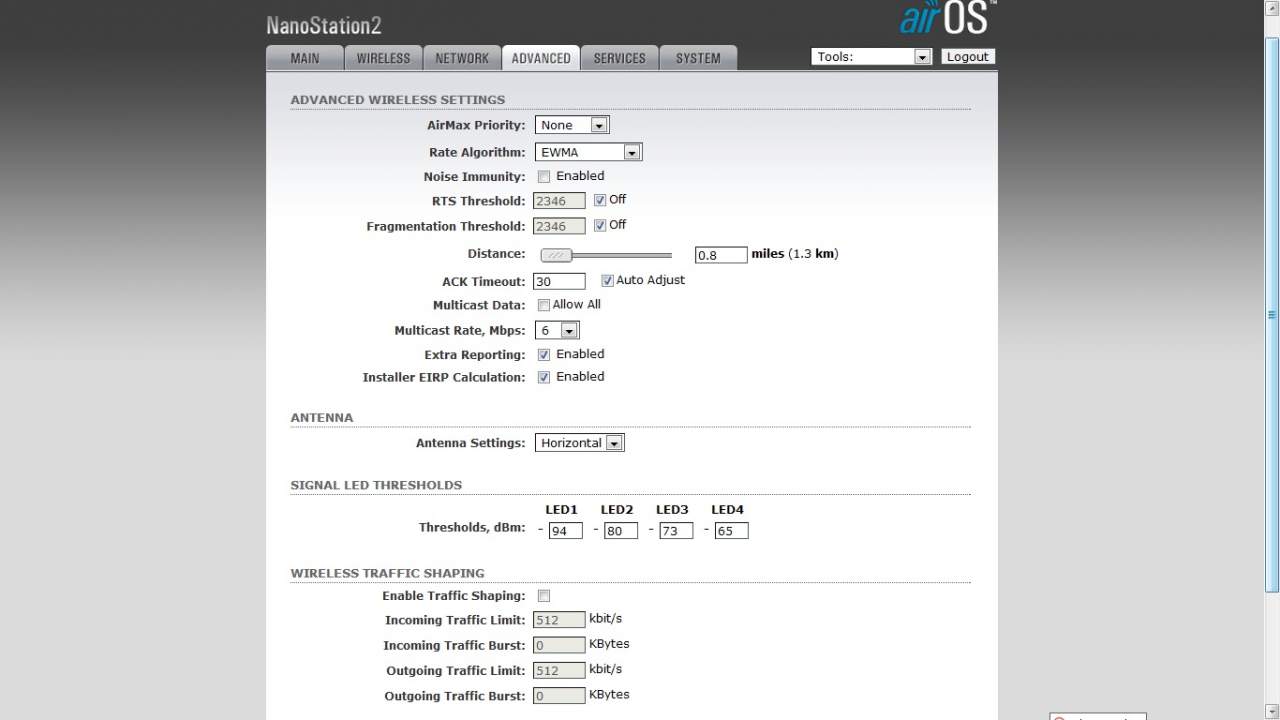Click the SIGNAL LED THRESHOLDS heading
This screenshot has width=1280, height=720.
pyautogui.click(x=376, y=485)
